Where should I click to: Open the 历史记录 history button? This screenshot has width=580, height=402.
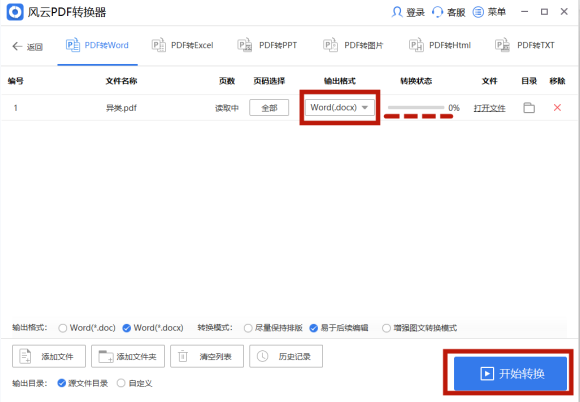286,356
